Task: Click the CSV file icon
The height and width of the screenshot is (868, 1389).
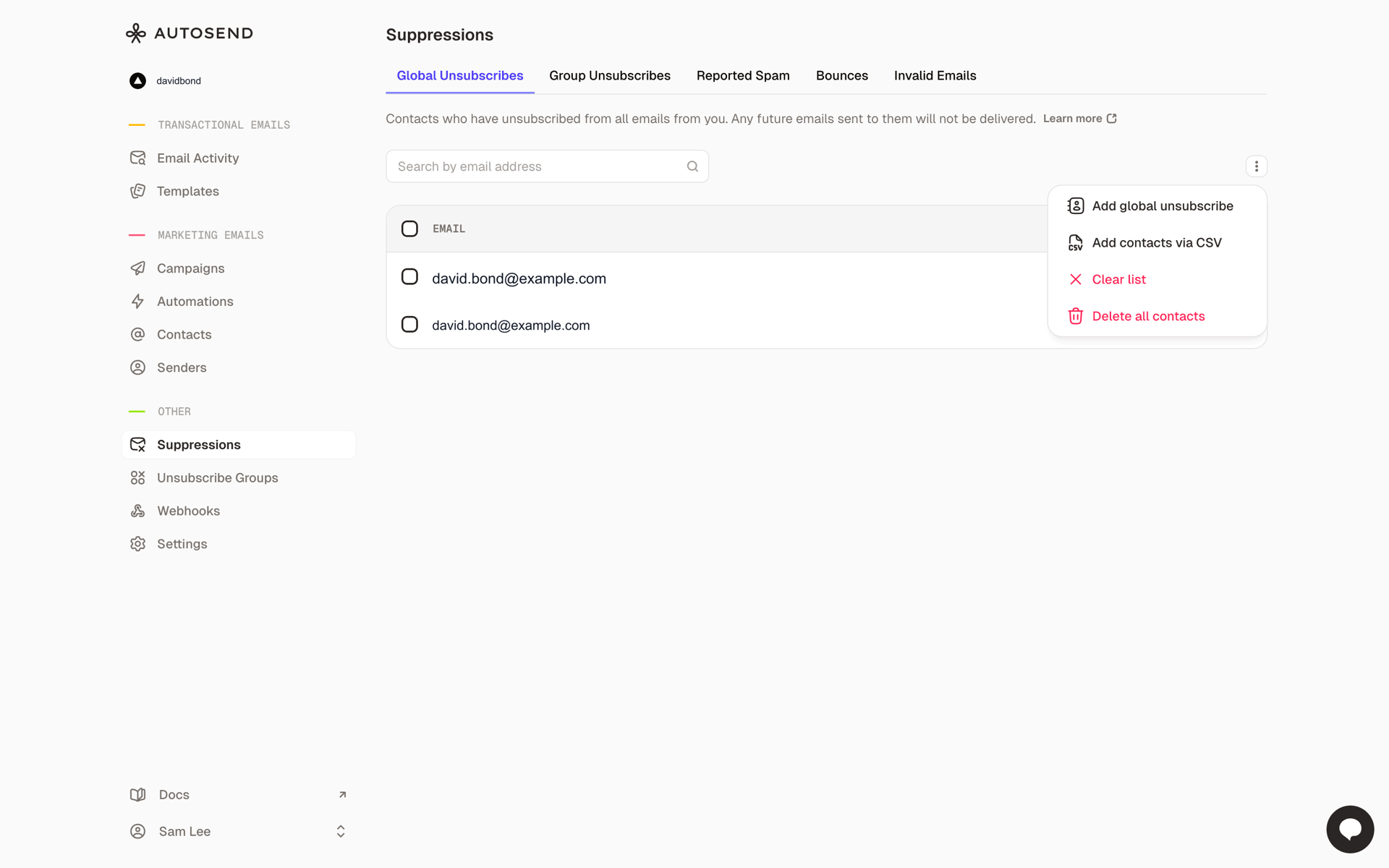Action: pyautogui.click(x=1076, y=243)
